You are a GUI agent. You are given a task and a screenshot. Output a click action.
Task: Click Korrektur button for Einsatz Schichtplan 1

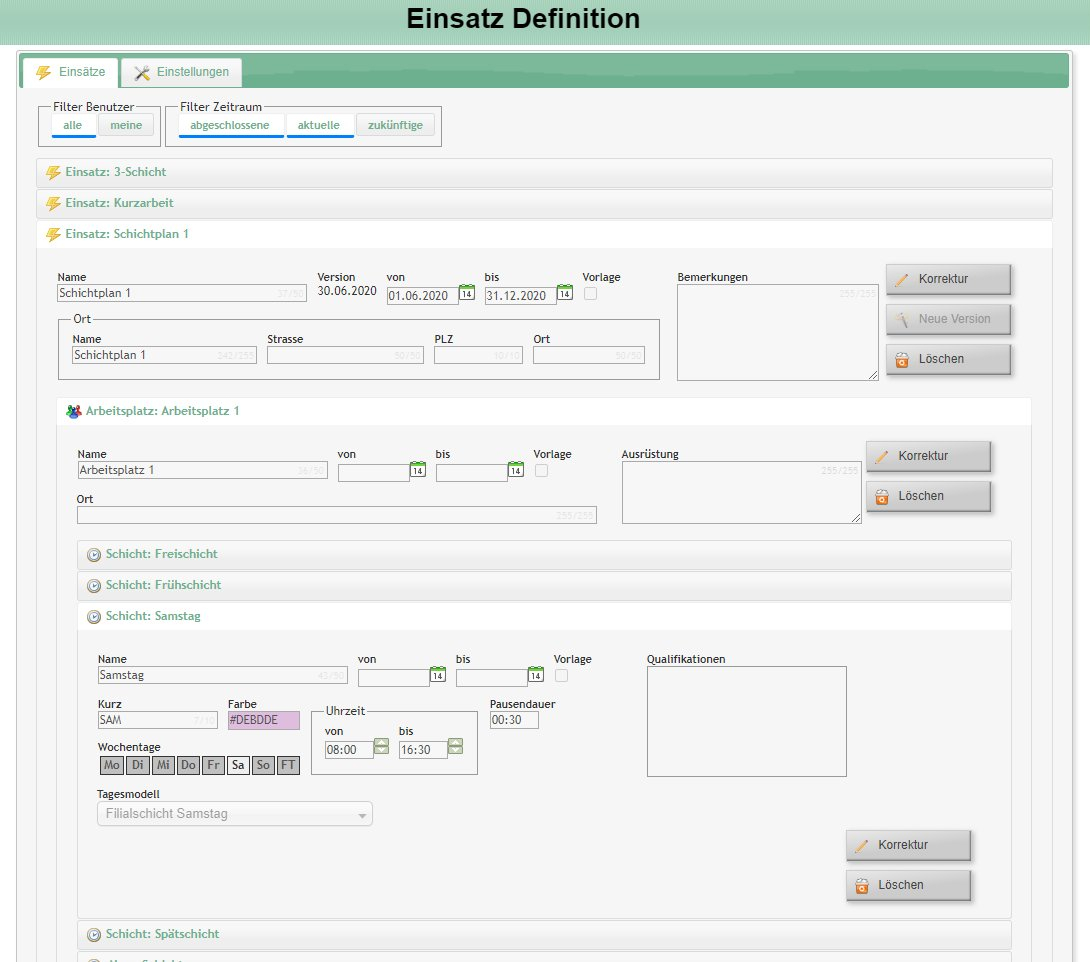948,279
